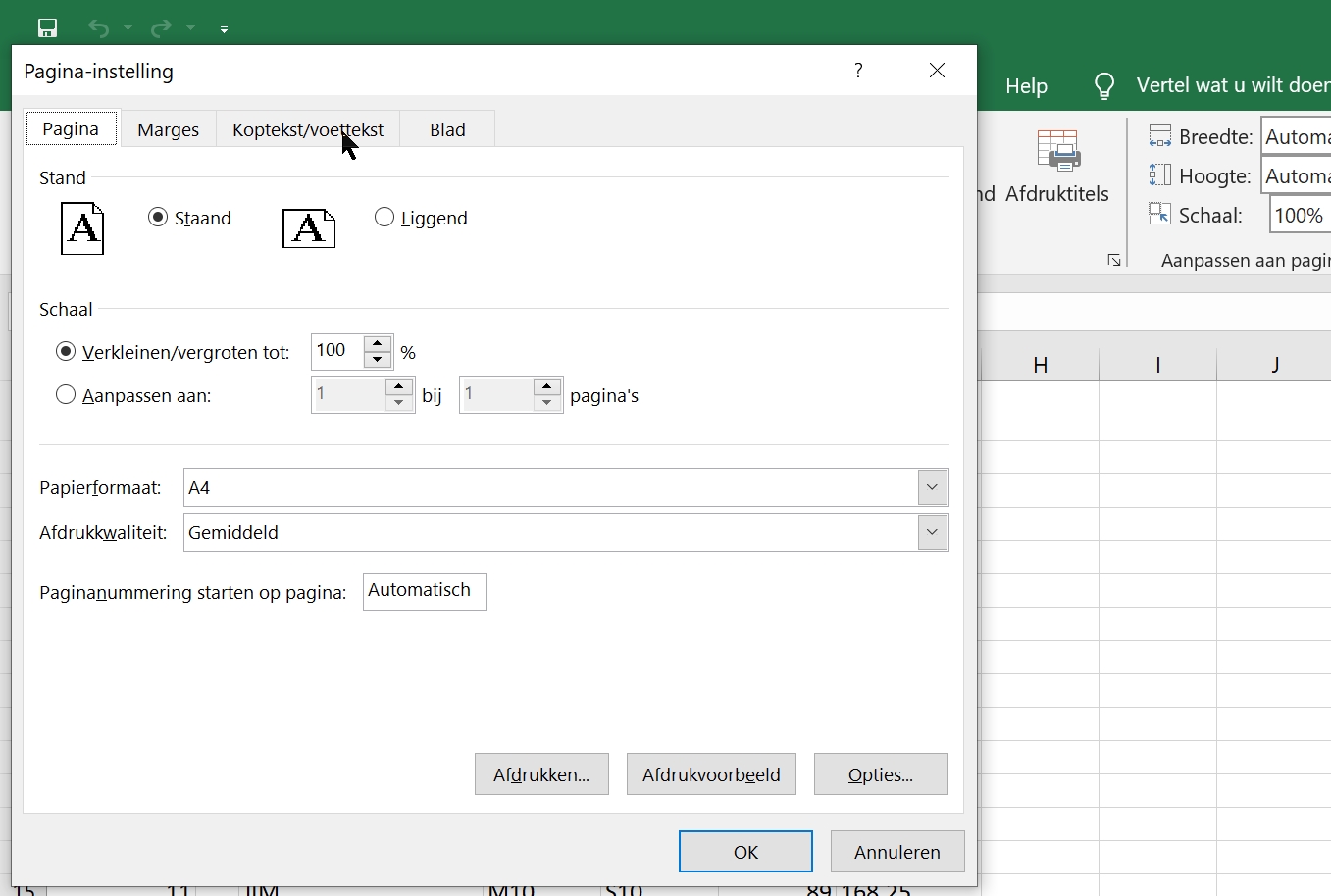This screenshot has height=896, width=1331.
Task: Switch to the Koptekst/voettekst tab
Action: click(308, 129)
